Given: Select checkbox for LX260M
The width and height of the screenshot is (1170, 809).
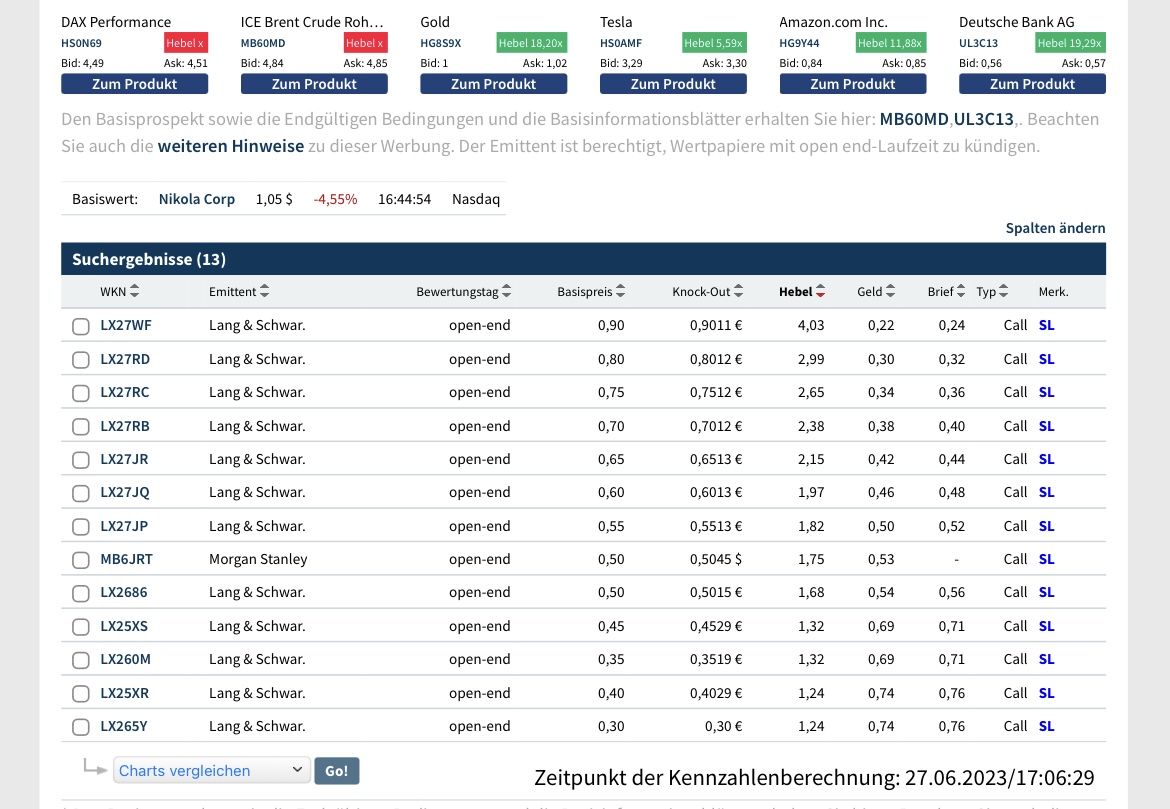Looking at the screenshot, I should click(x=81, y=660).
